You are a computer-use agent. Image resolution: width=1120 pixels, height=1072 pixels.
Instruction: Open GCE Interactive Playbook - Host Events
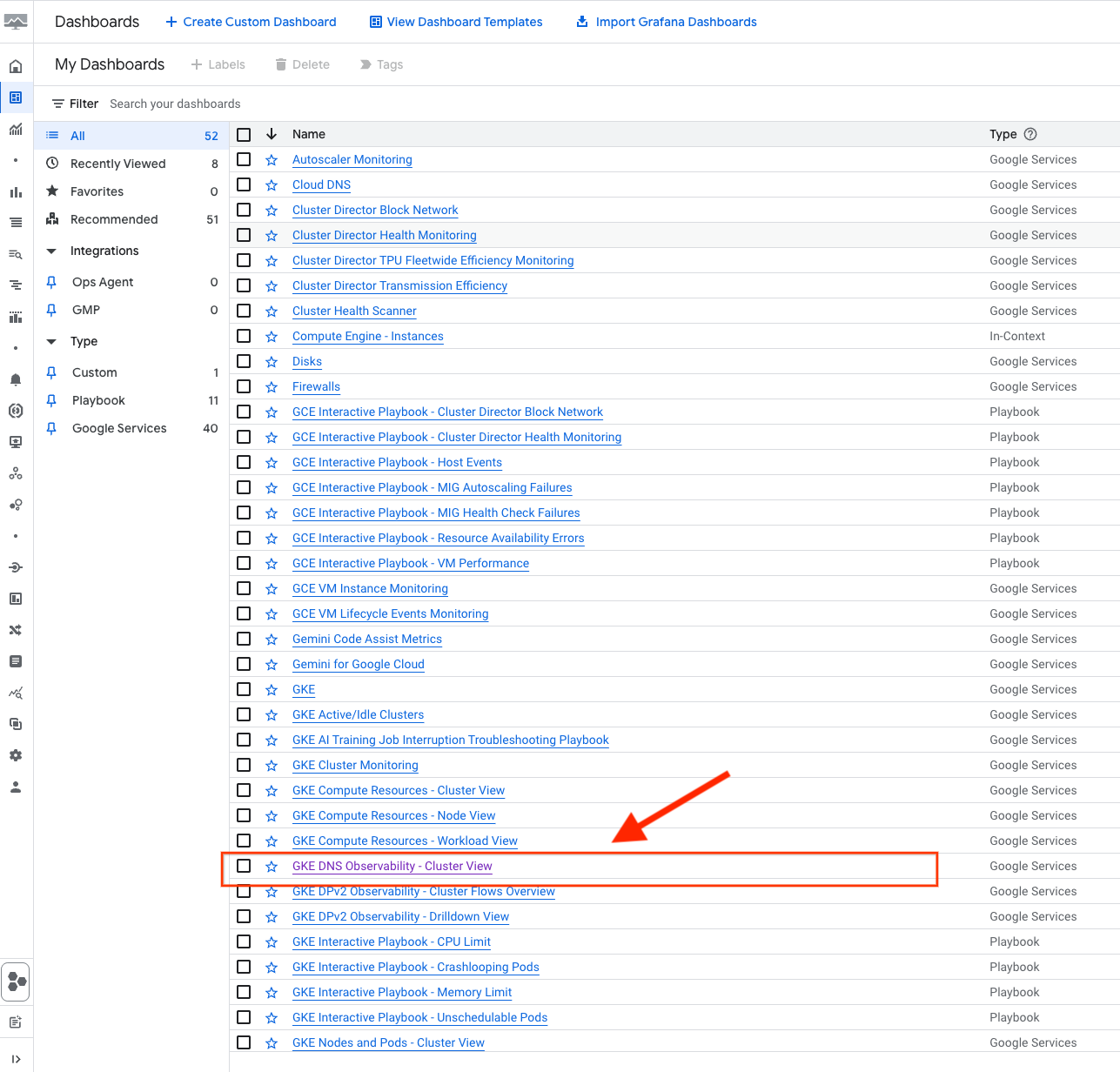(397, 462)
